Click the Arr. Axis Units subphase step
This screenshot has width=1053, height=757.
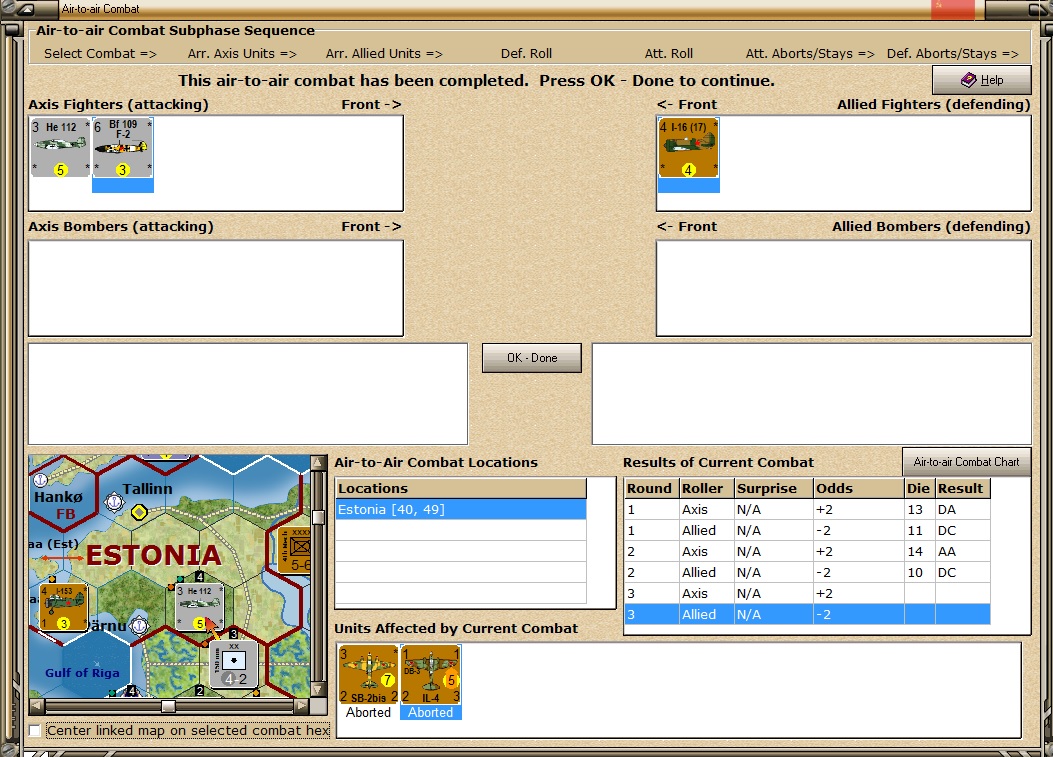point(242,54)
